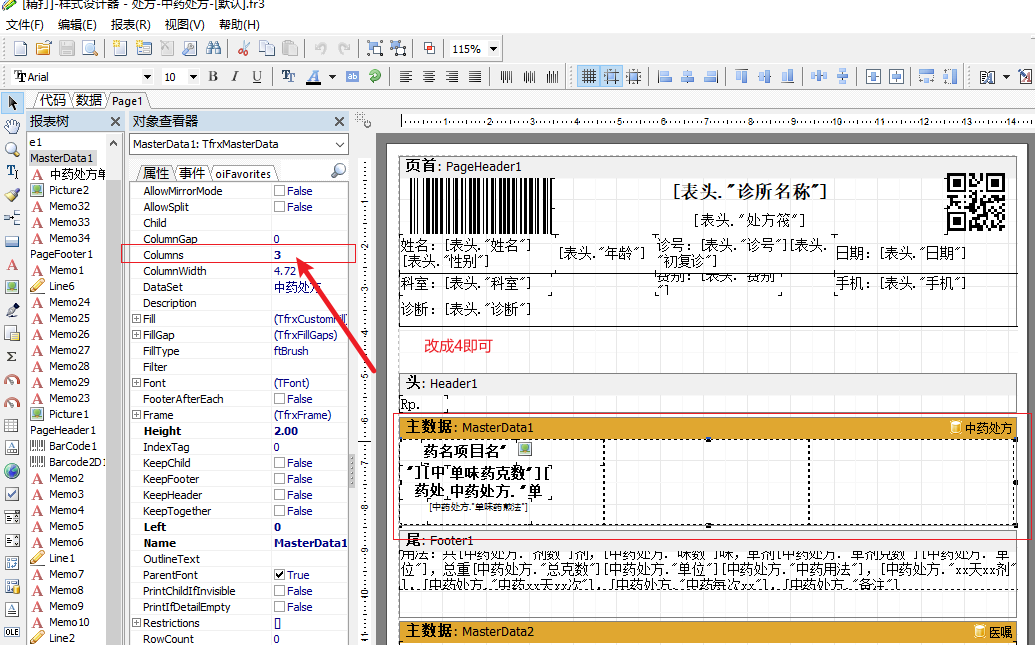Open the 事件 tab in object inspector

tap(192, 173)
